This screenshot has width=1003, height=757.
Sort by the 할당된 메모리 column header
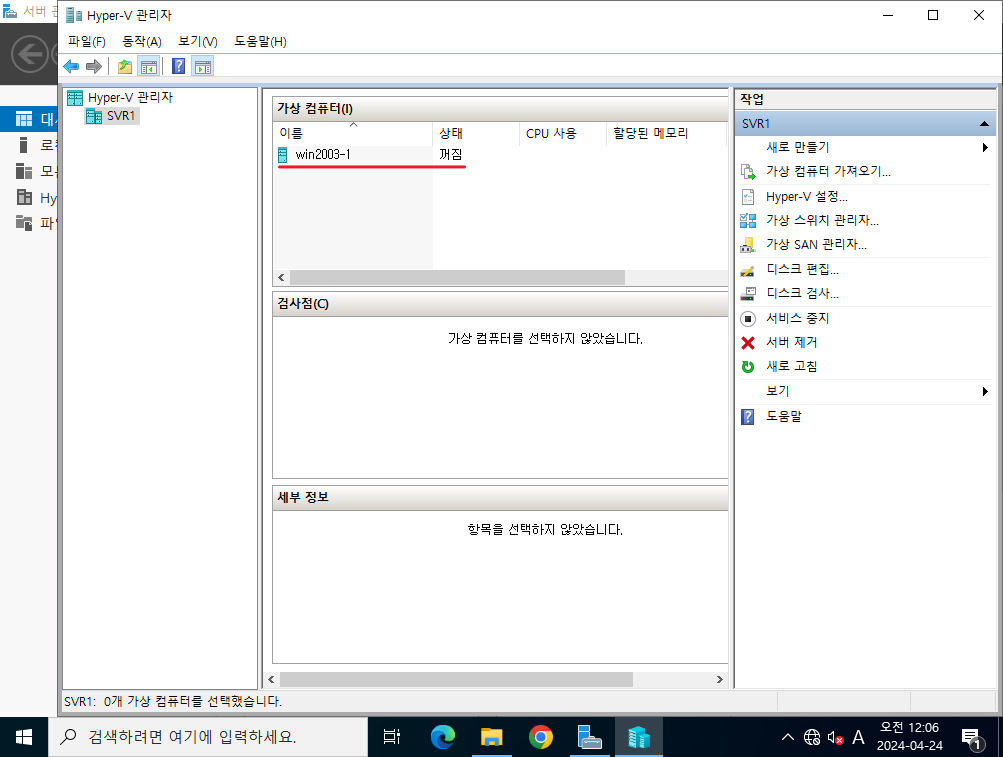pos(666,133)
